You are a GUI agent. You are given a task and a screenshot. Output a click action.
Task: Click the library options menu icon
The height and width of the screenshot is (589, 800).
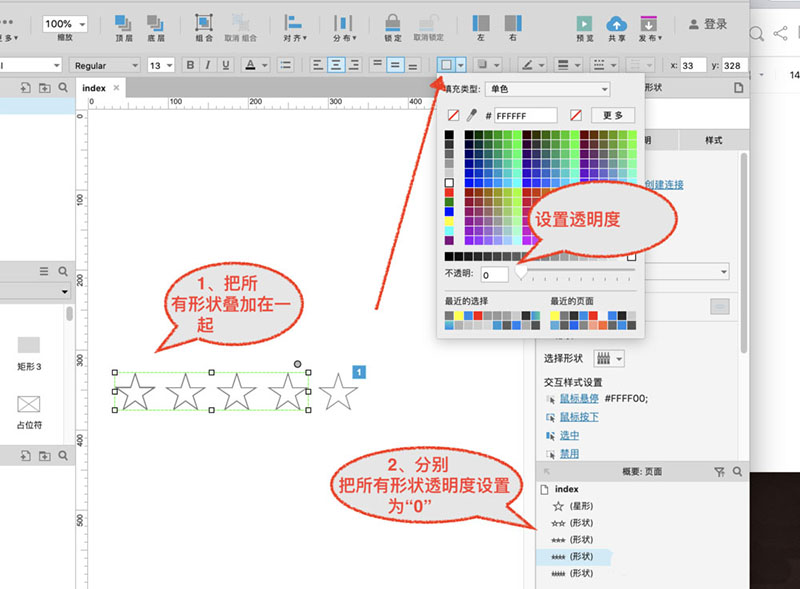[x=44, y=271]
